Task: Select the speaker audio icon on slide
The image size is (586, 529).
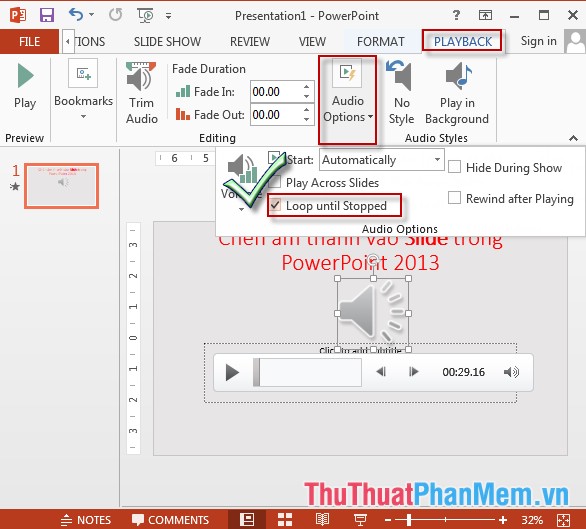Action: coord(373,313)
